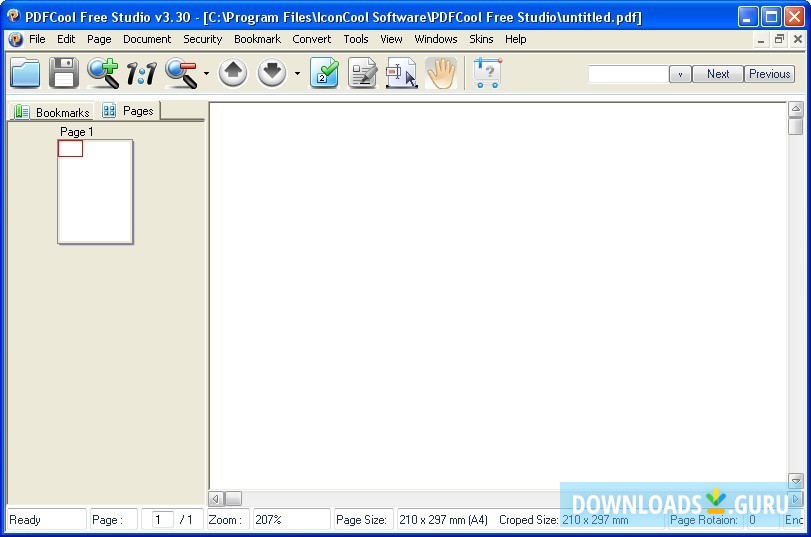The image size is (811, 537).
Task: Open the zoom options dropdown arrow beside the zoom out icon
Action: pyautogui.click(x=206, y=73)
